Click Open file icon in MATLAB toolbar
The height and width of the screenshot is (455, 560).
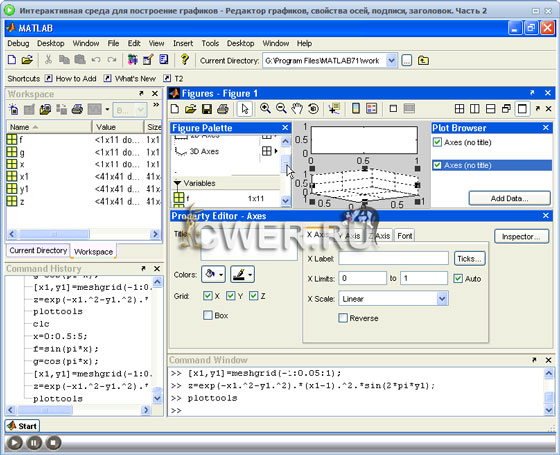point(27,60)
